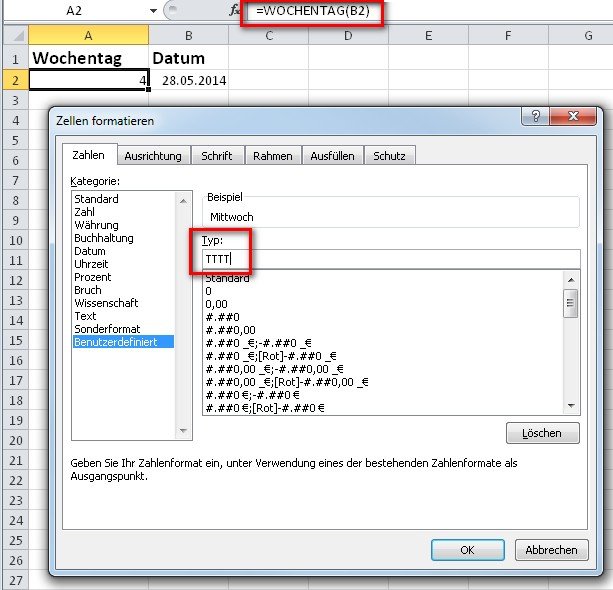Select column F header

click(508, 36)
